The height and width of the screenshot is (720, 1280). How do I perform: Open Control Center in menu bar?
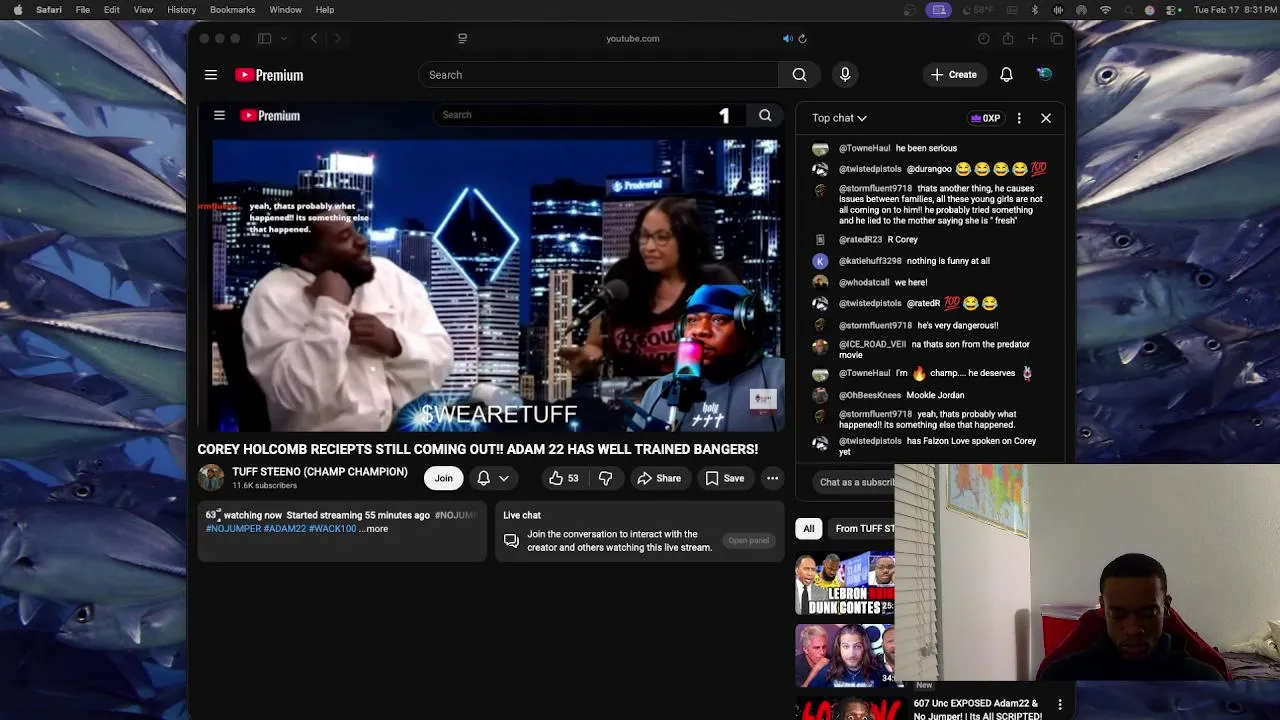point(1174,10)
